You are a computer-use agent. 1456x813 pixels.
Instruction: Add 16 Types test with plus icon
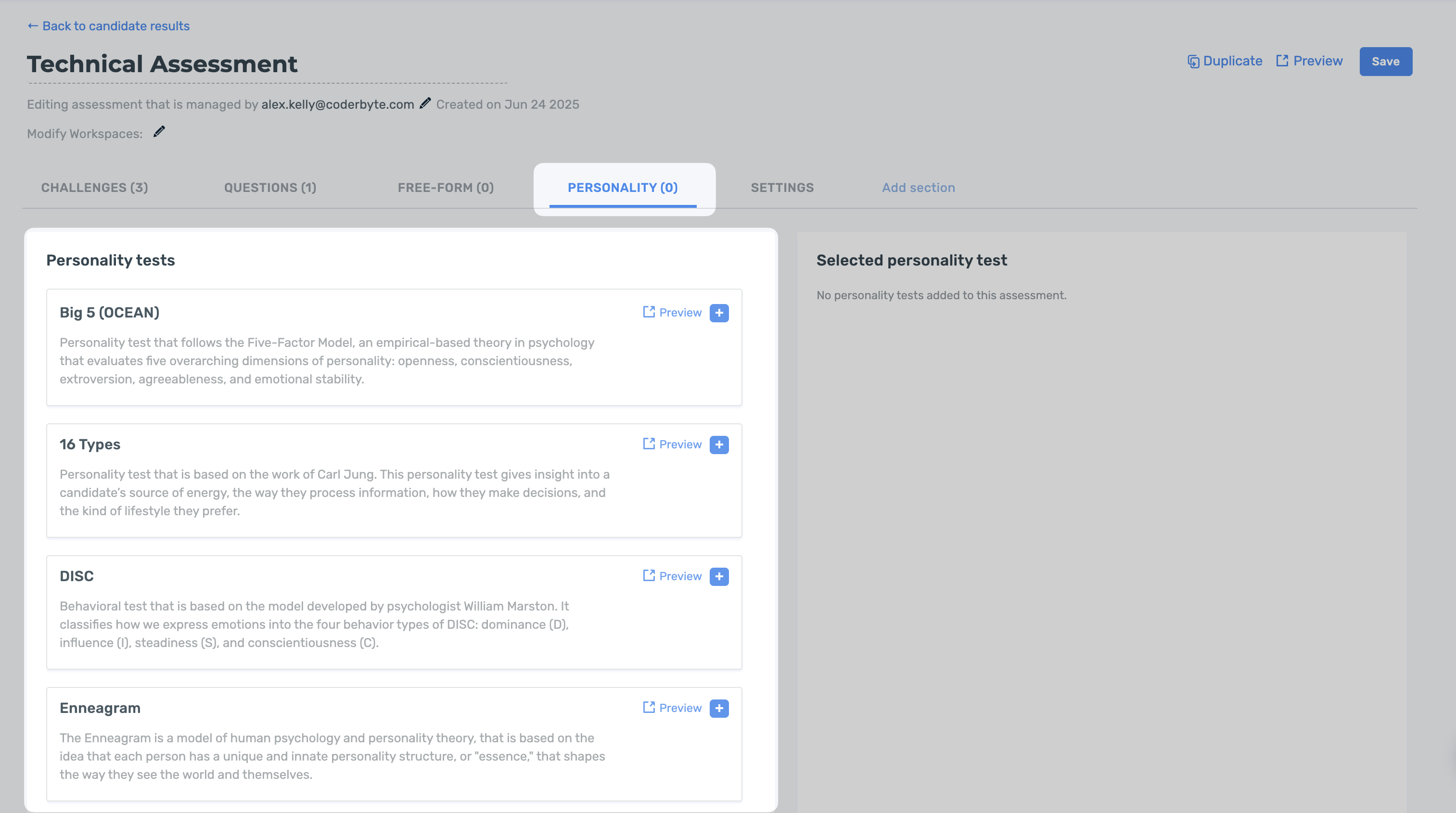pyautogui.click(x=719, y=445)
